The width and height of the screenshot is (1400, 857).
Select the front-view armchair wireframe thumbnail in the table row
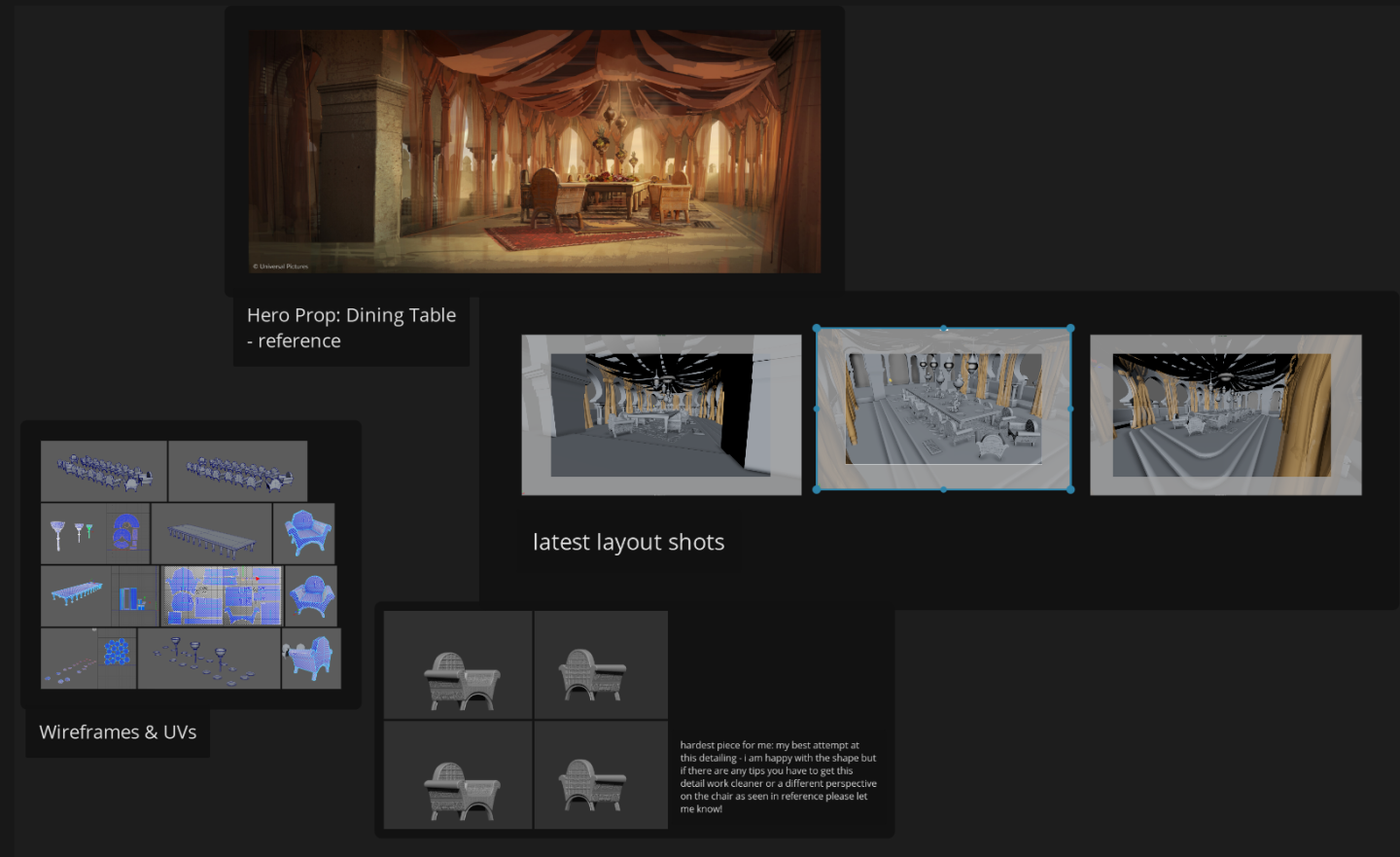pyautogui.click(x=304, y=533)
